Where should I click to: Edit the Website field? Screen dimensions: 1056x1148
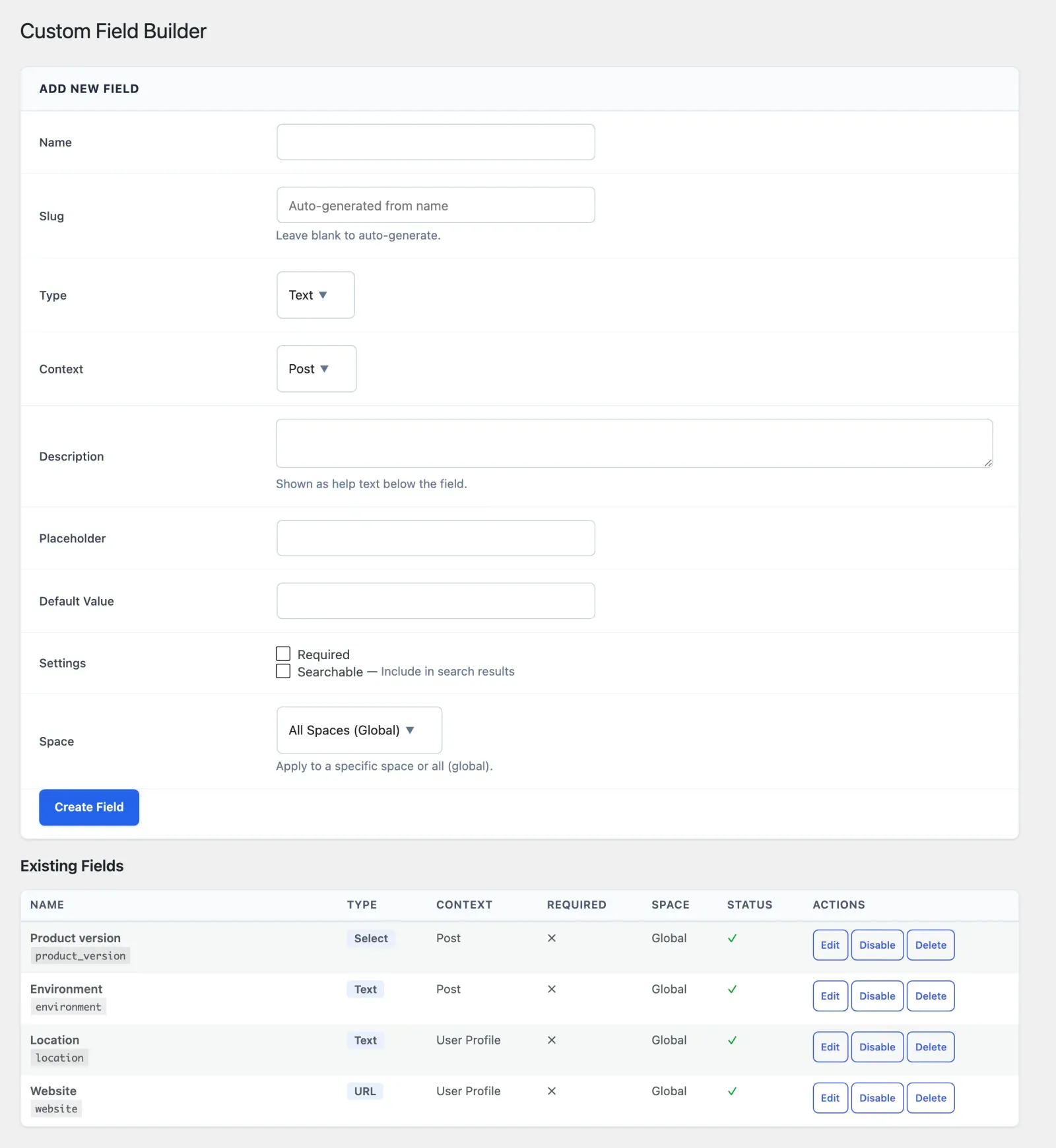click(x=830, y=1098)
